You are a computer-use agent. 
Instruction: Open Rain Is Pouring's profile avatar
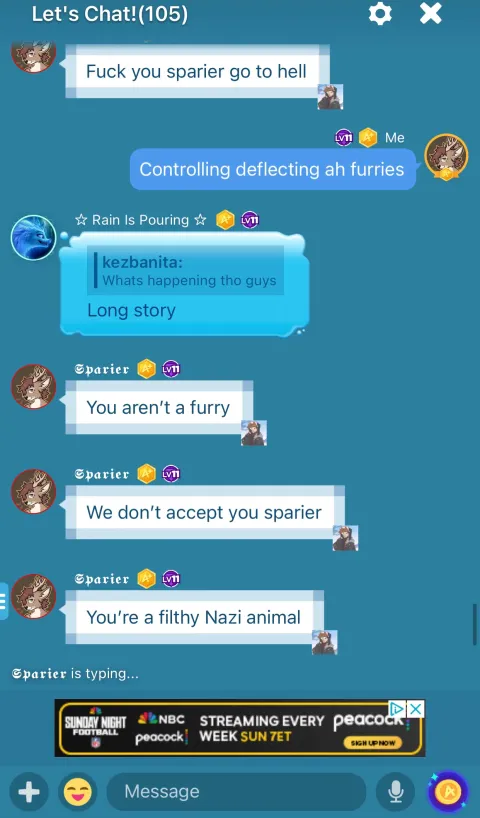click(x=33, y=237)
